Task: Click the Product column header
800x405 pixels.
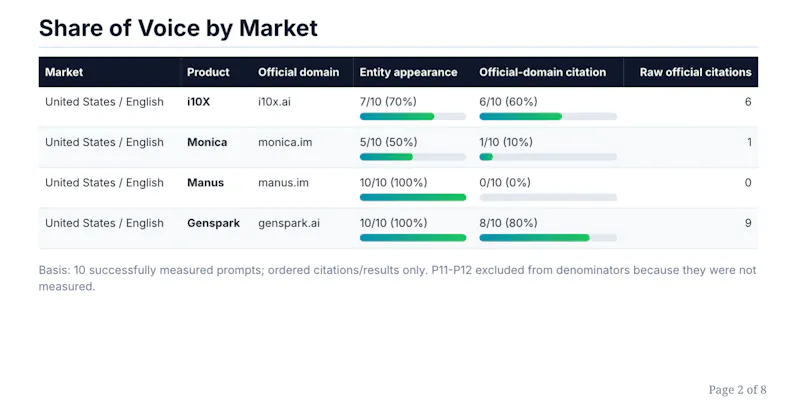Action: click(208, 72)
